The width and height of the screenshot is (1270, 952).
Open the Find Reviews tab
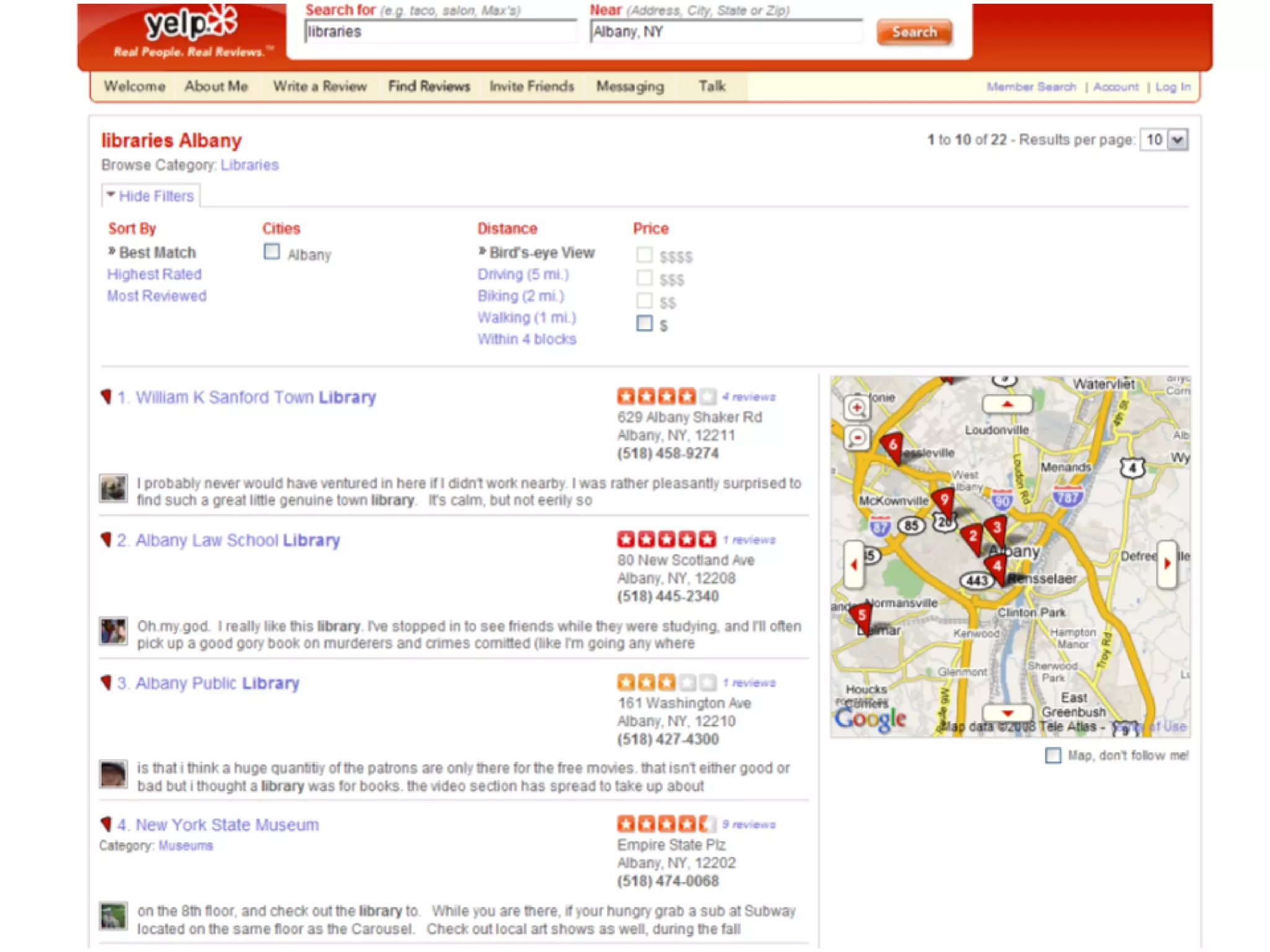click(x=429, y=87)
